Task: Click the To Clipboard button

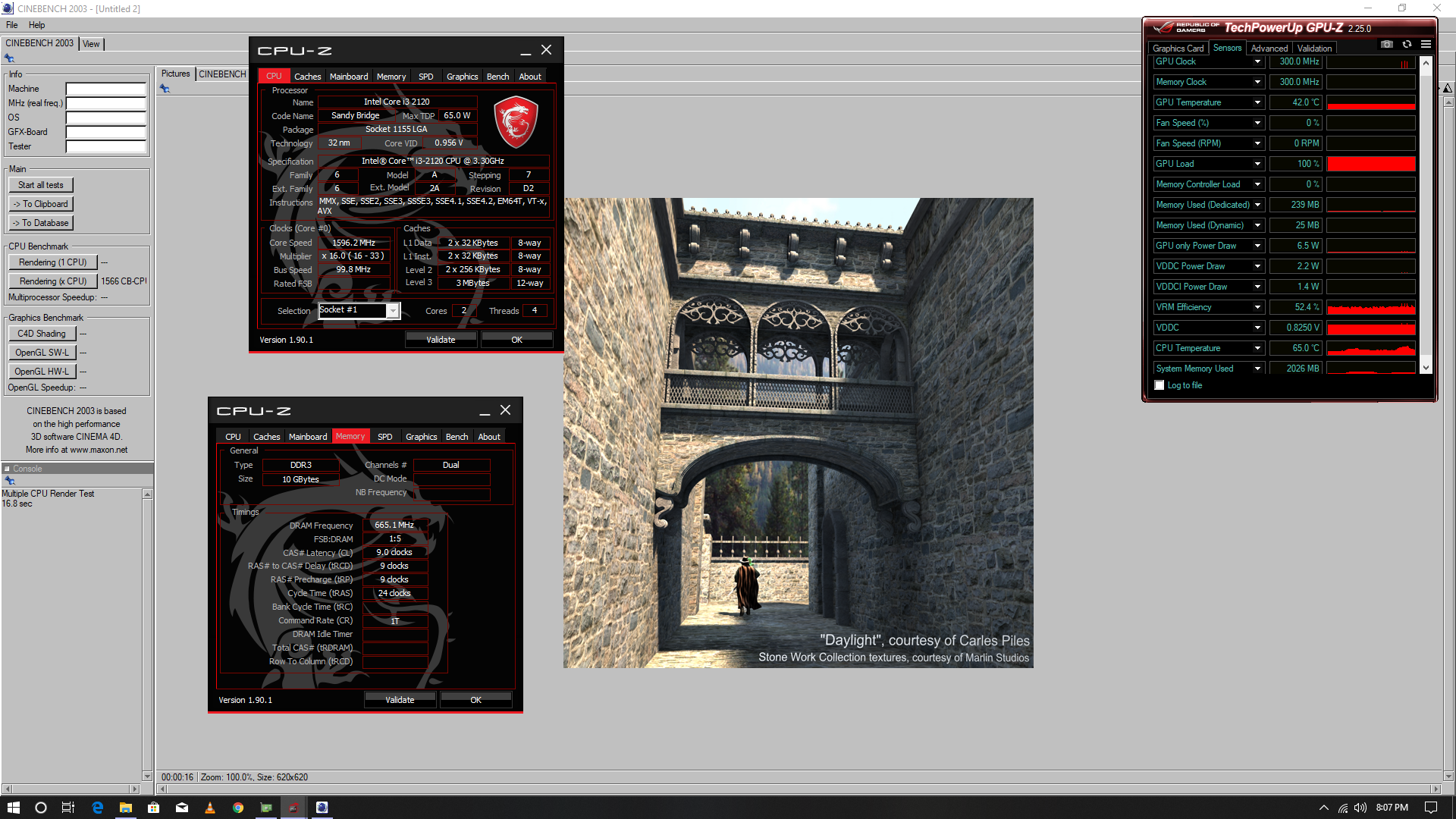Action: click(41, 204)
